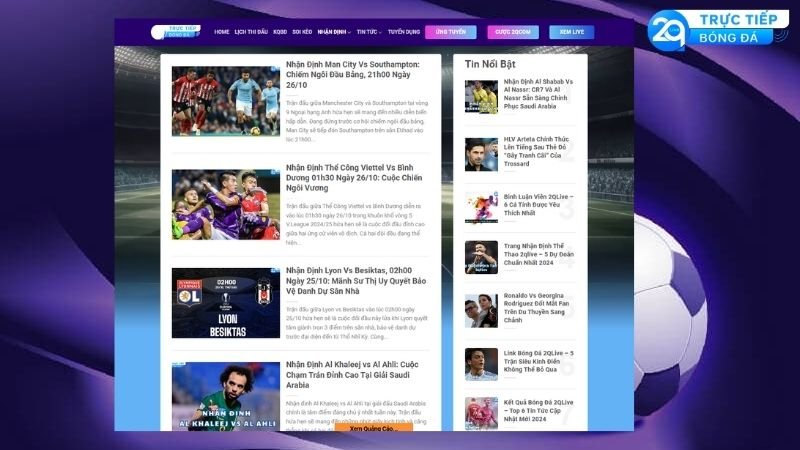Image resolution: width=800 pixels, height=450 pixels.
Task: Open the HOME menu item
Action: point(221,32)
